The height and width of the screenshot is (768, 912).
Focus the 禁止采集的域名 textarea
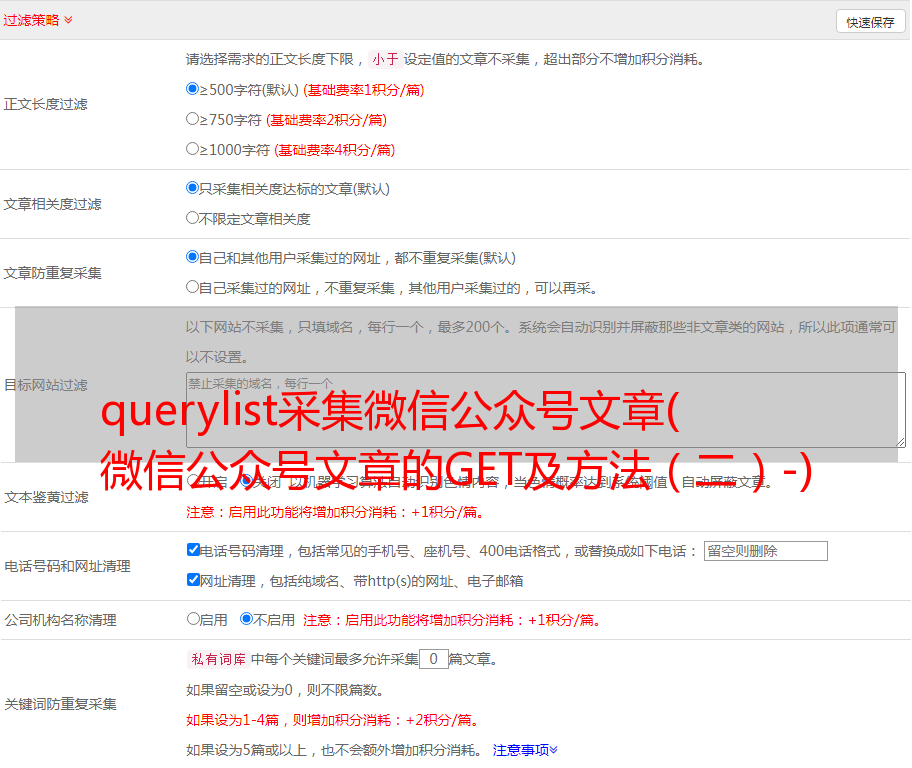pyautogui.click(x=546, y=410)
